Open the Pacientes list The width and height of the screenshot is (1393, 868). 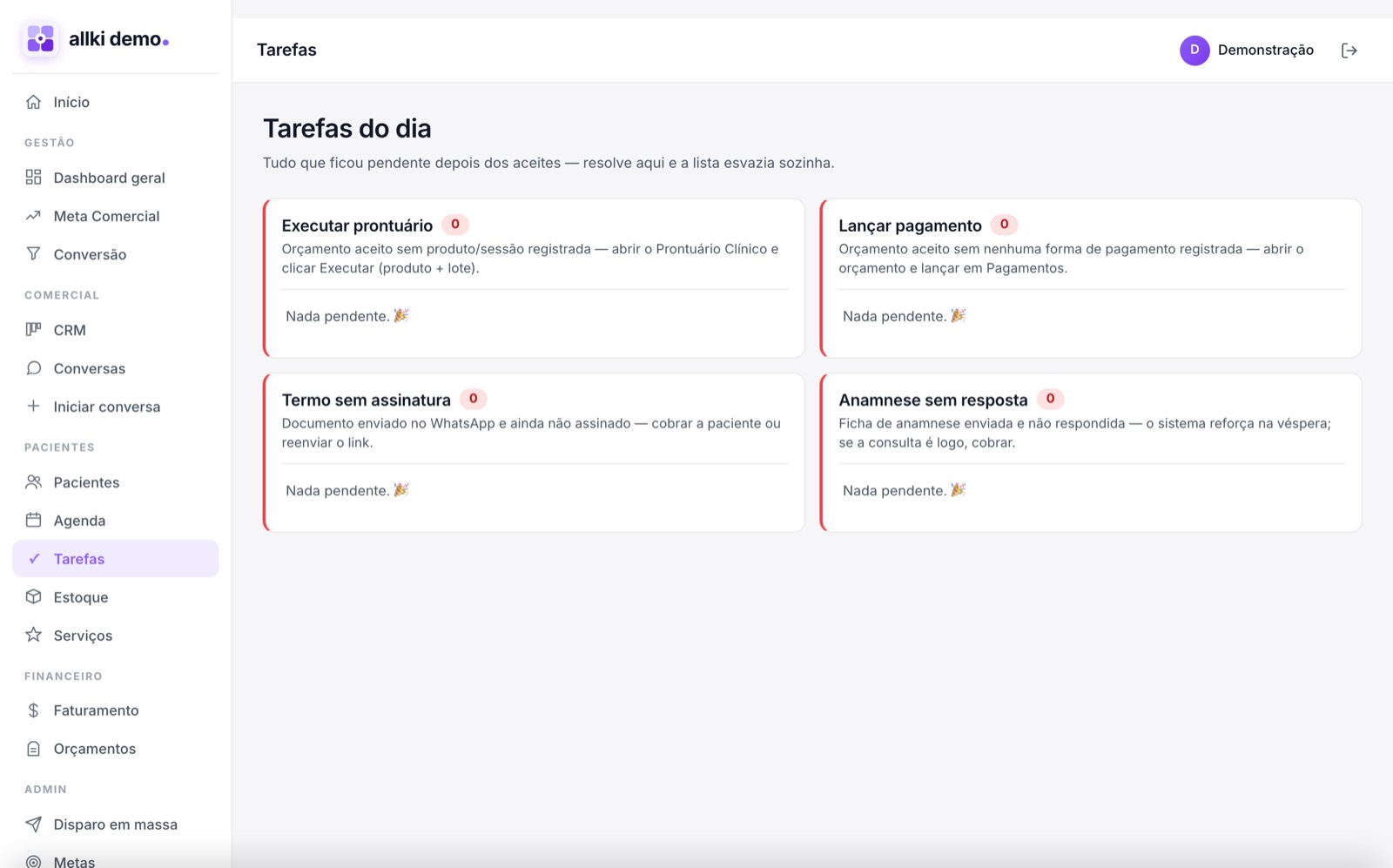(x=116, y=482)
